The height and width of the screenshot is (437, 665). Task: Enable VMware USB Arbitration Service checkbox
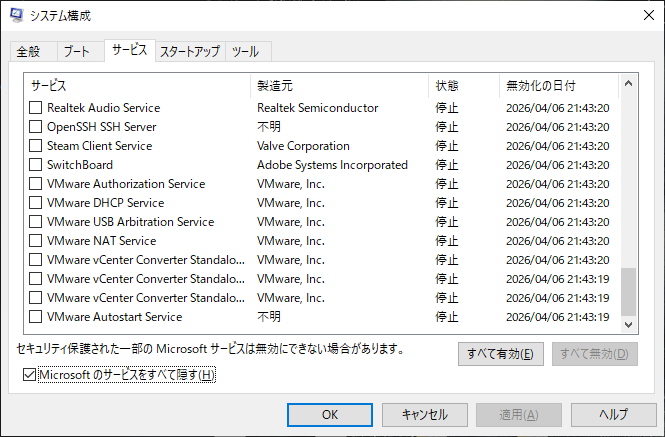point(36,222)
